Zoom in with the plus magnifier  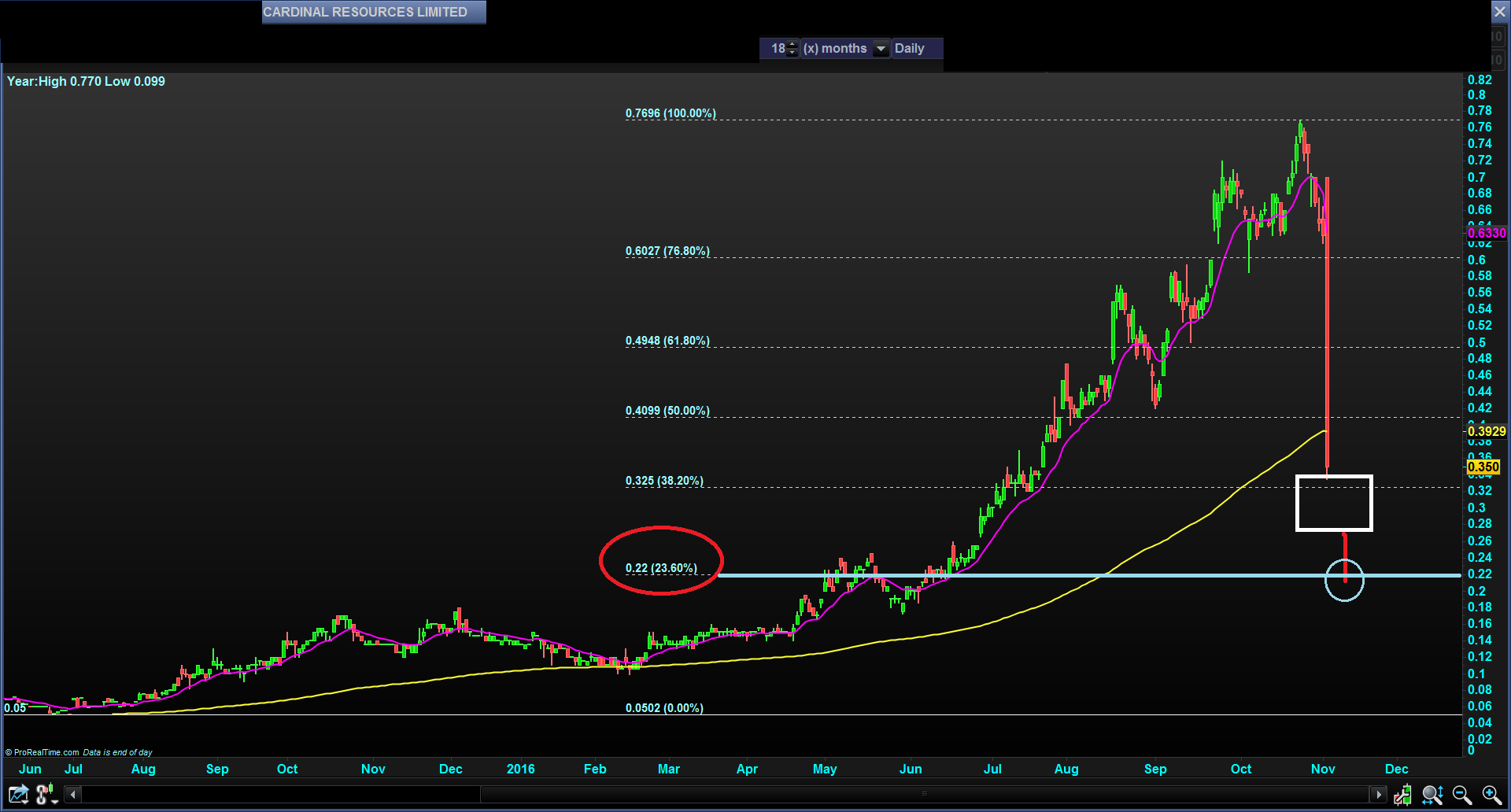point(1492,795)
